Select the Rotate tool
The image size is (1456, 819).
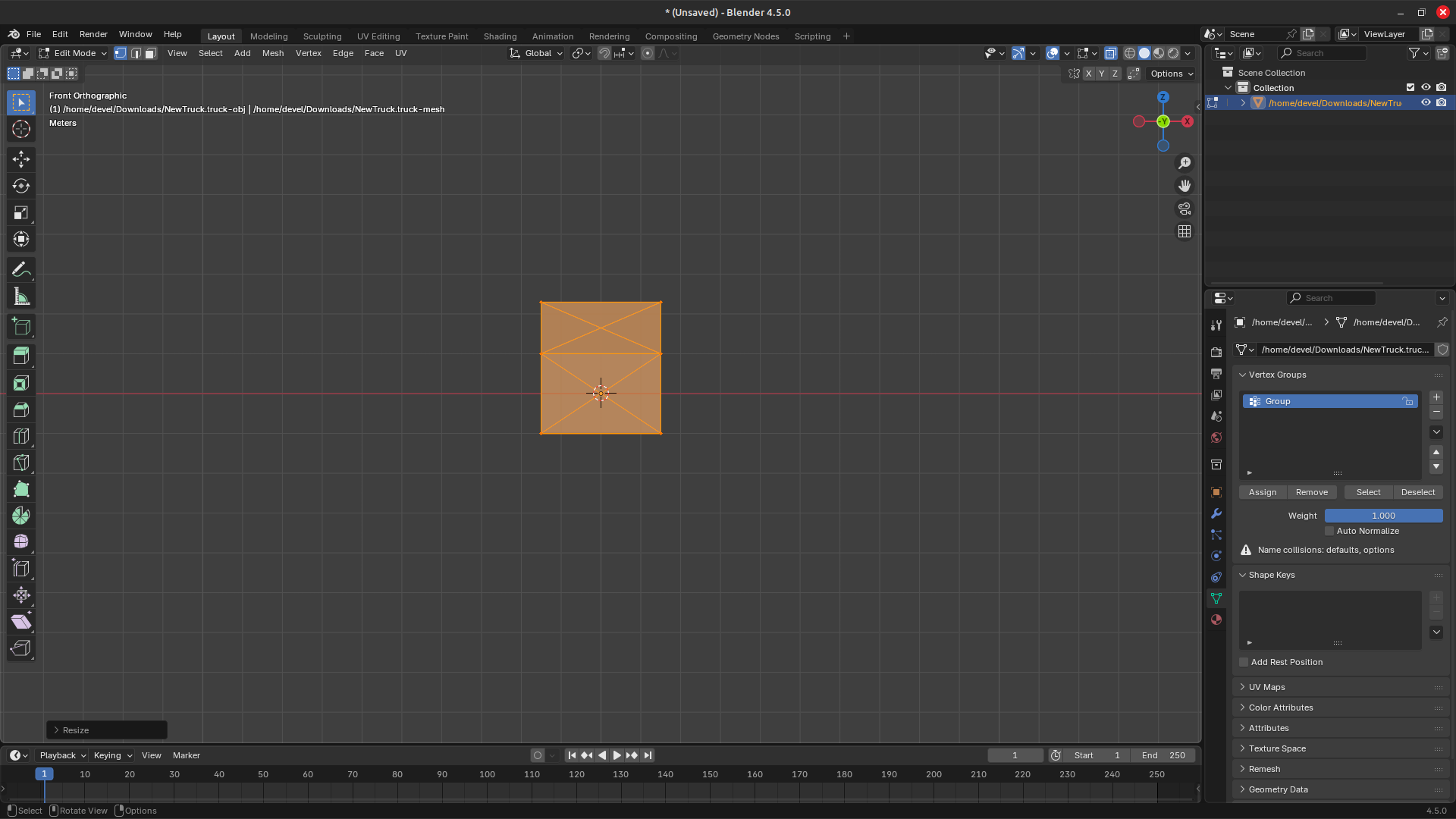[x=21, y=186]
